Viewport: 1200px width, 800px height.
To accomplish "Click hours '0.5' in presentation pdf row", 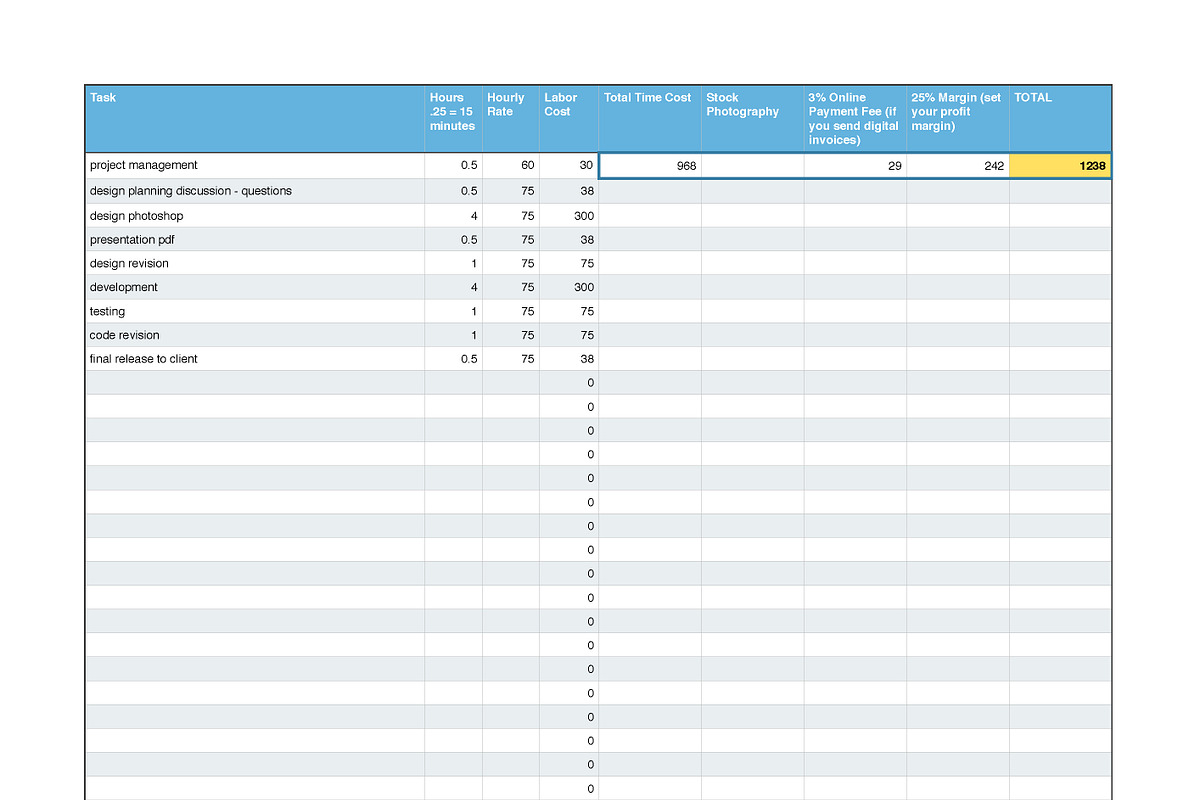I will pos(454,240).
